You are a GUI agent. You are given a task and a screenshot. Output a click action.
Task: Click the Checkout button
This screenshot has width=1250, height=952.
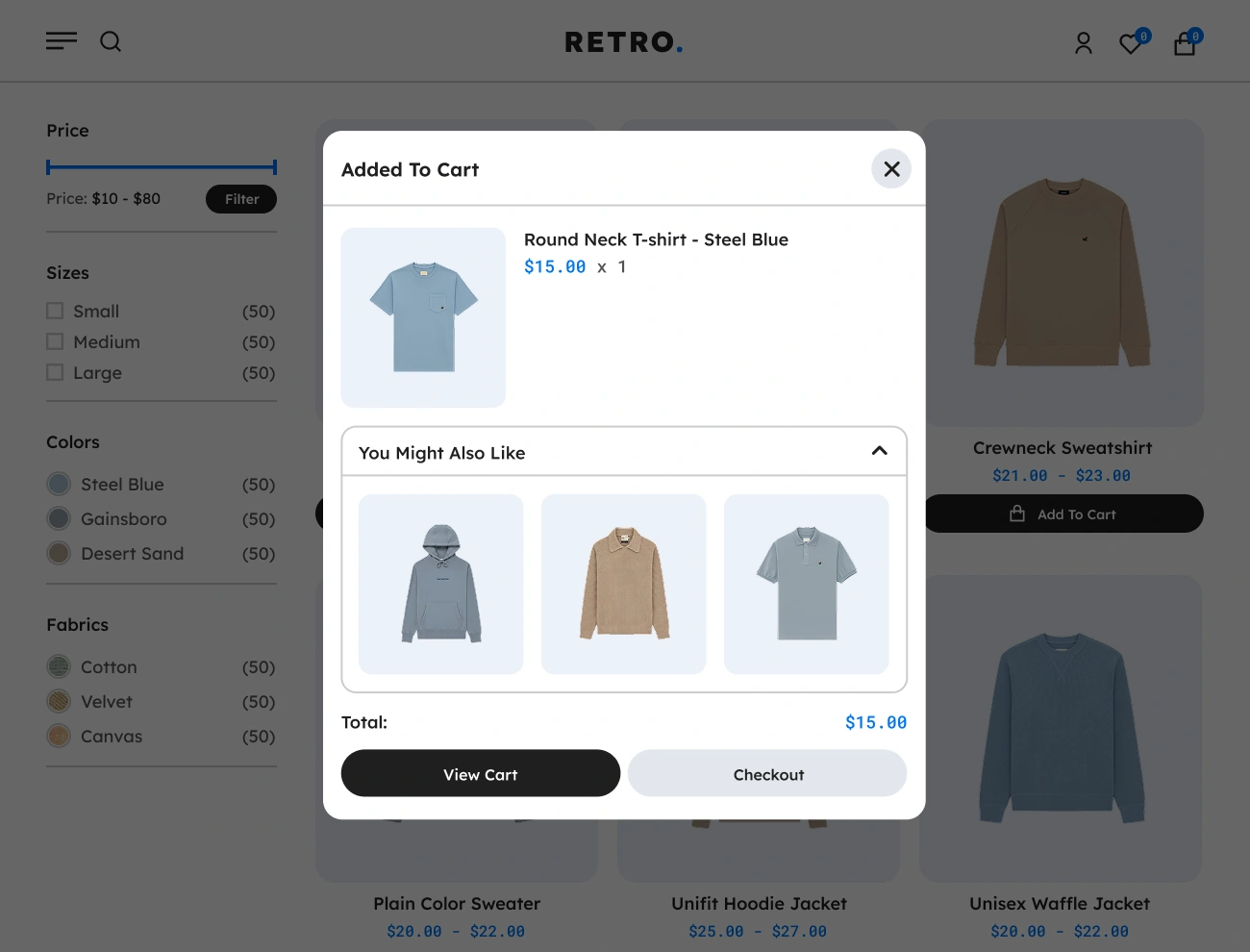tap(767, 773)
